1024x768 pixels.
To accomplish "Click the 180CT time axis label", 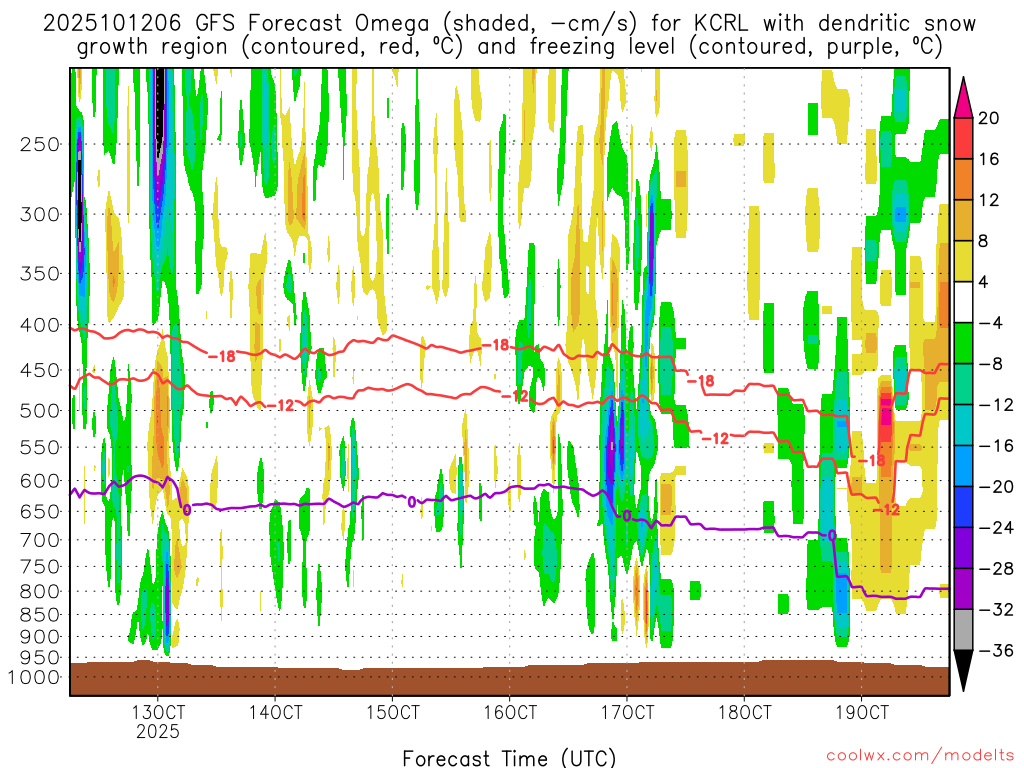I will pos(744,712).
